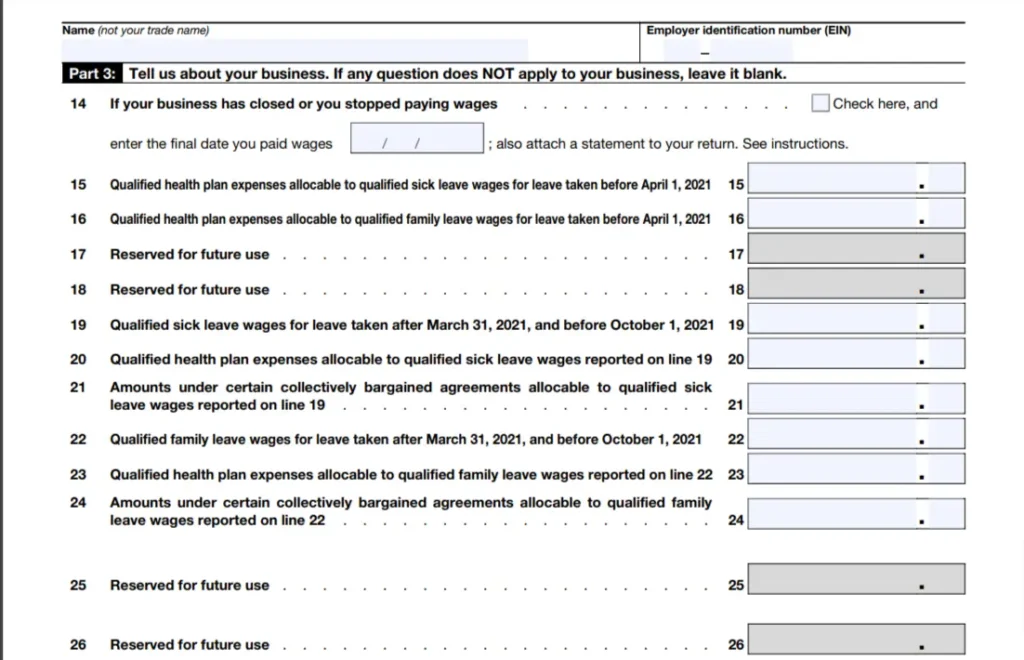1024x660 pixels.
Task: Click line 23 'reported on line 22' description
Action: tap(411, 475)
